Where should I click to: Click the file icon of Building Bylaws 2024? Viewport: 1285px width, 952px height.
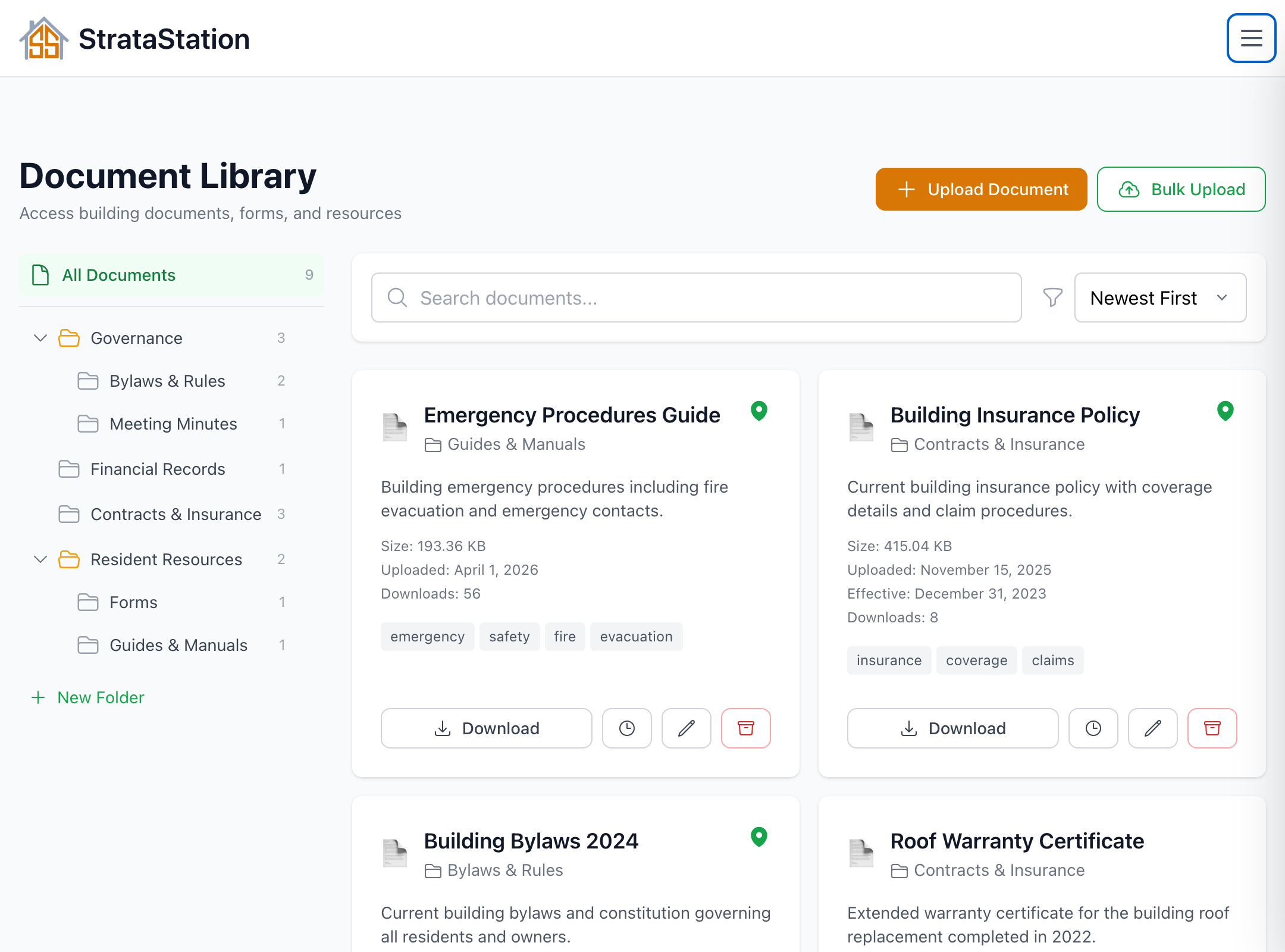395,853
